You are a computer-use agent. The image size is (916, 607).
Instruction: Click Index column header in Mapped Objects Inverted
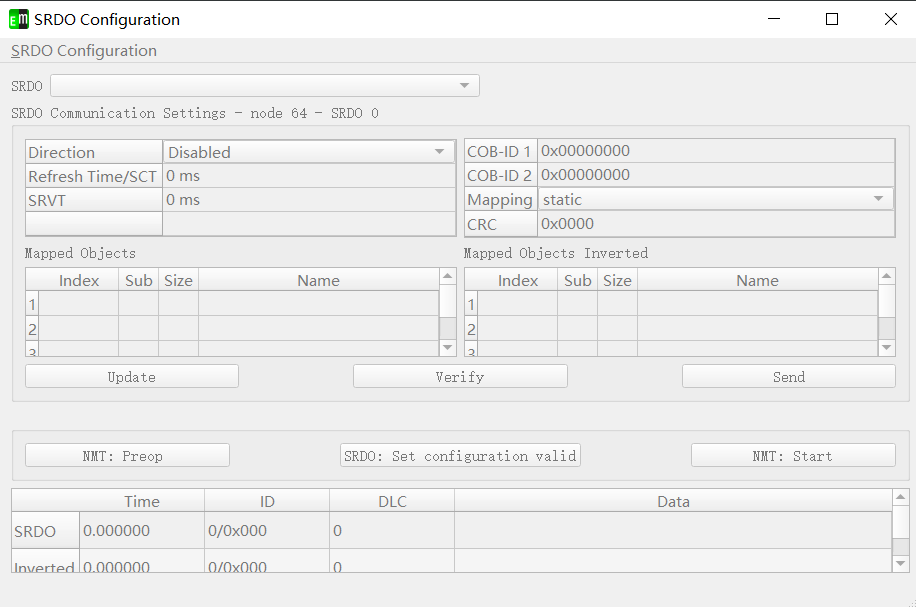[518, 280]
